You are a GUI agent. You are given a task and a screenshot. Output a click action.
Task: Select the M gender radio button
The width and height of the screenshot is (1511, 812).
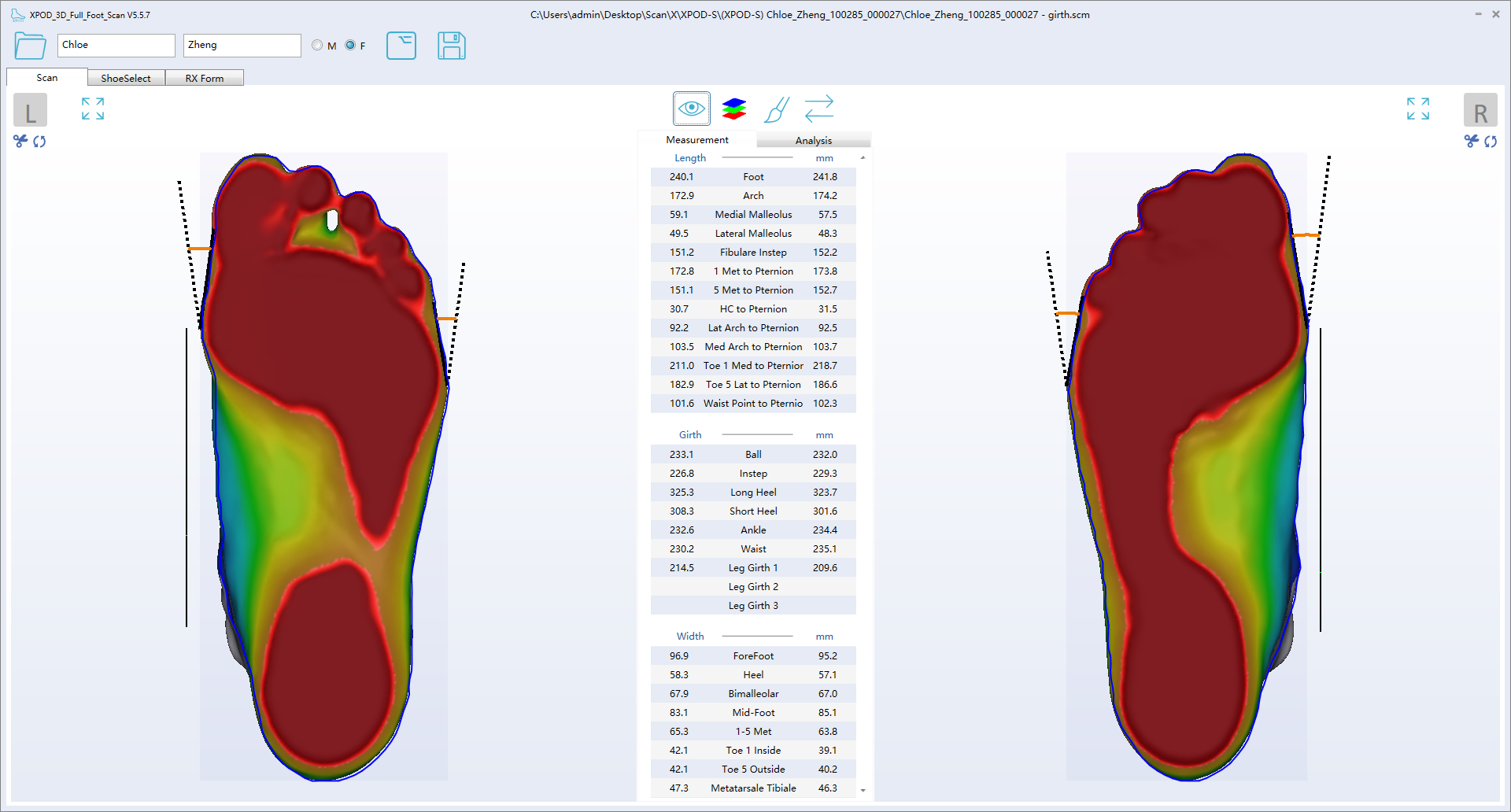click(x=317, y=46)
